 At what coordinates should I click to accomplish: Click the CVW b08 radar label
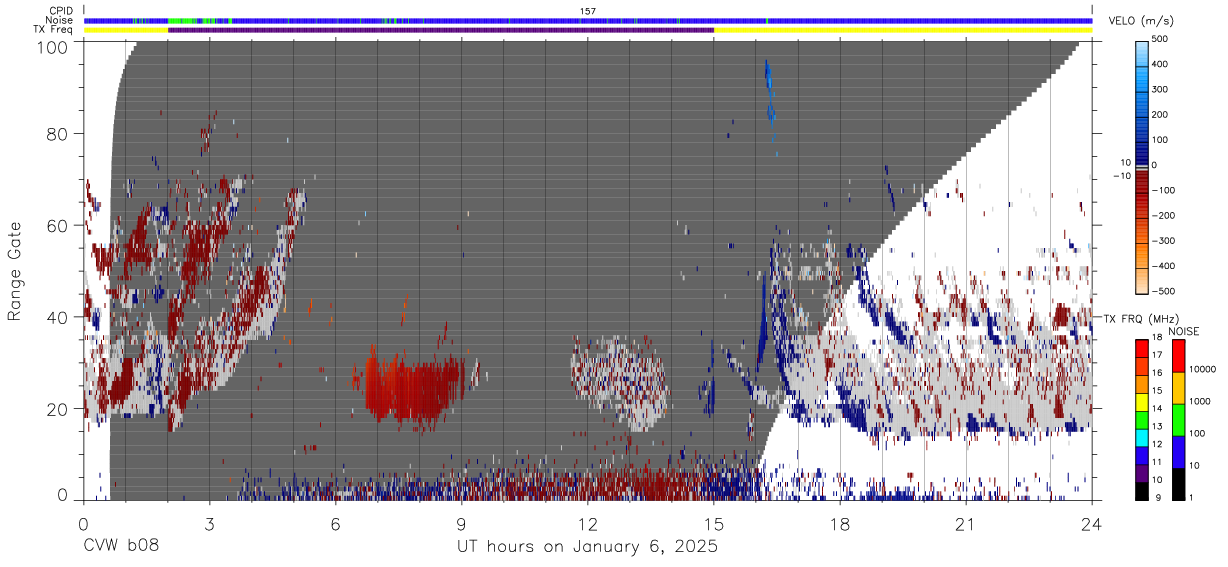pos(121,547)
